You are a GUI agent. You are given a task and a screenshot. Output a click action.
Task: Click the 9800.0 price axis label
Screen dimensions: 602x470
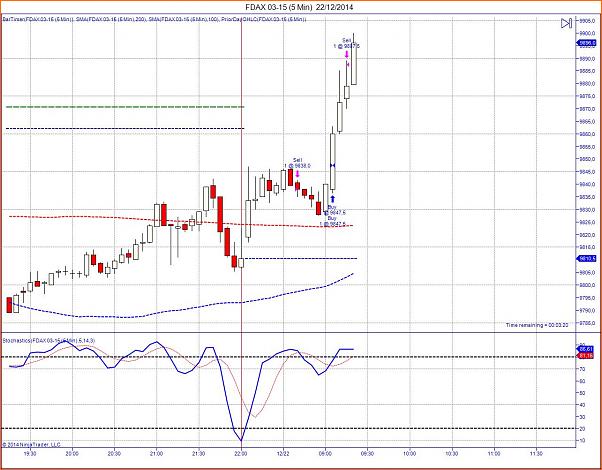click(x=587, y=285)
